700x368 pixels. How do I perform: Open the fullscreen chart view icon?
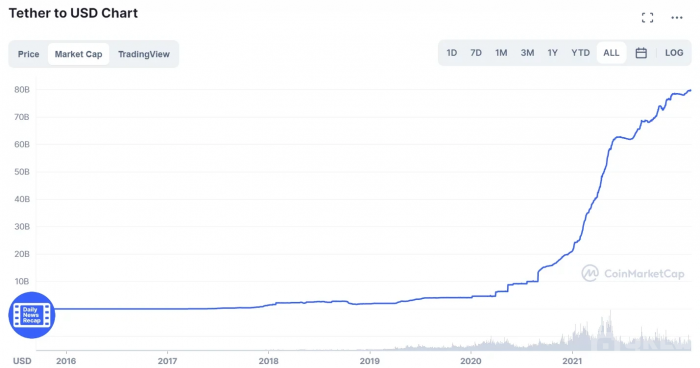[x=647, y=18]
